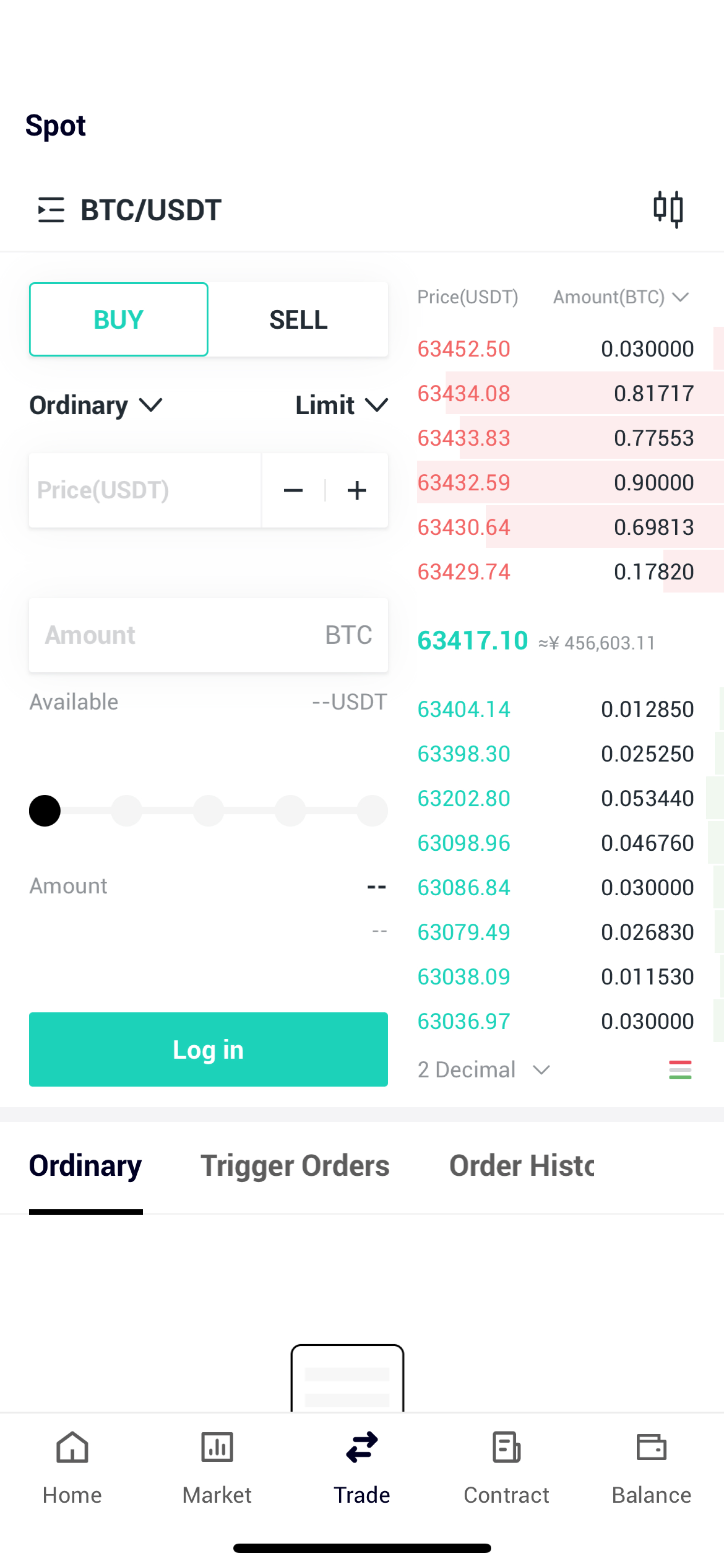Viewport: 724px width, 1568px height.
Task: Open the candlestick chart view
Action: (x=668, y=209)
